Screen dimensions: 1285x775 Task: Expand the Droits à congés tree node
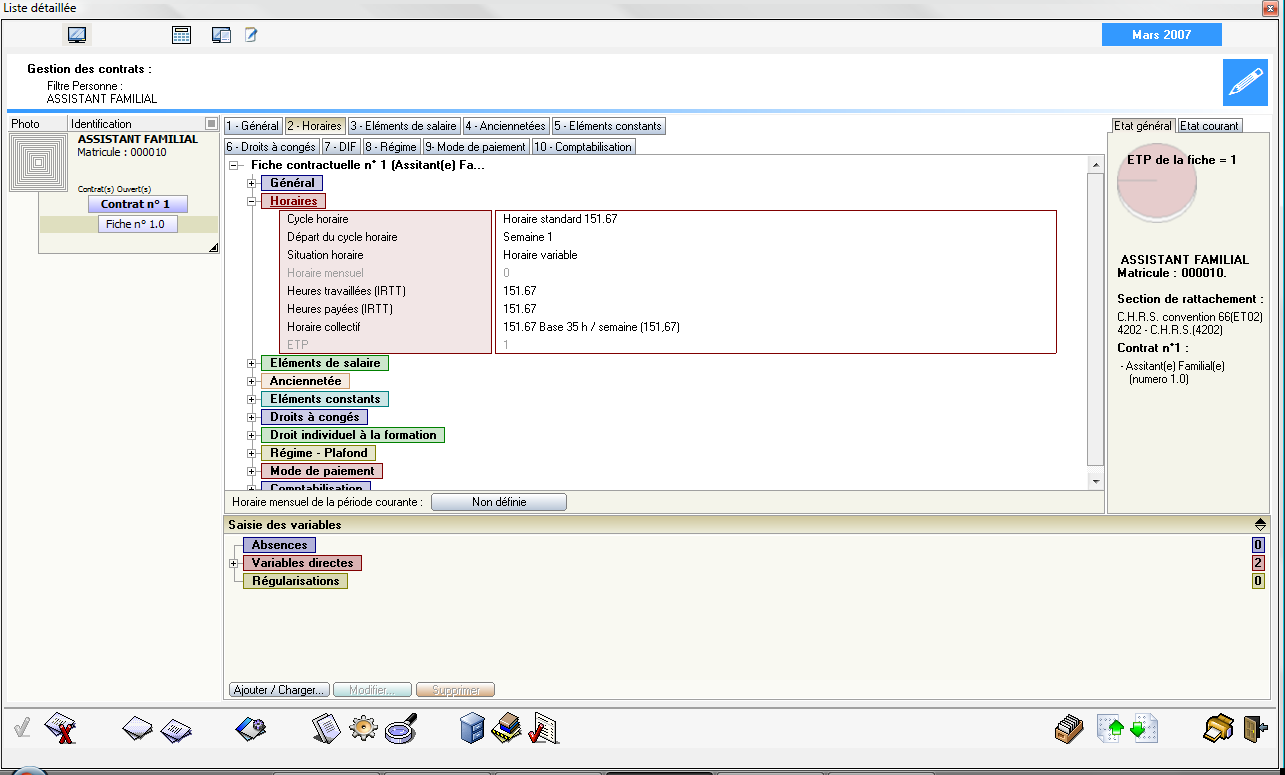(252, 417)
